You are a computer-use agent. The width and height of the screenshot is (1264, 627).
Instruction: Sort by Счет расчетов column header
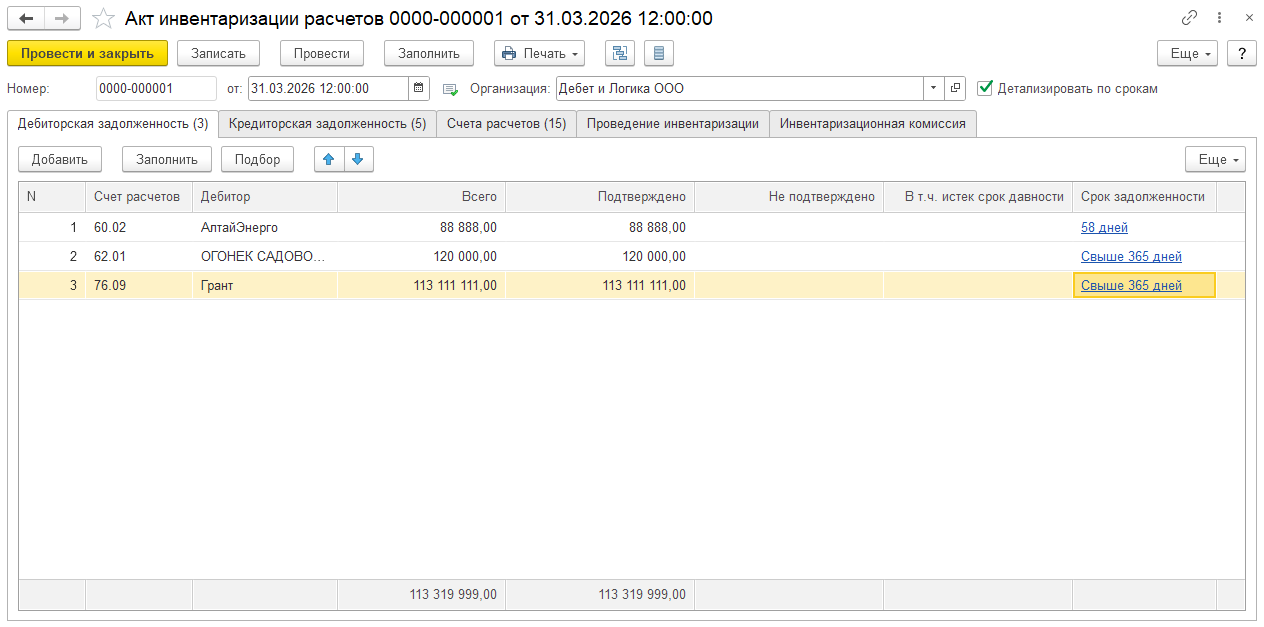click(x=139, y=197)
